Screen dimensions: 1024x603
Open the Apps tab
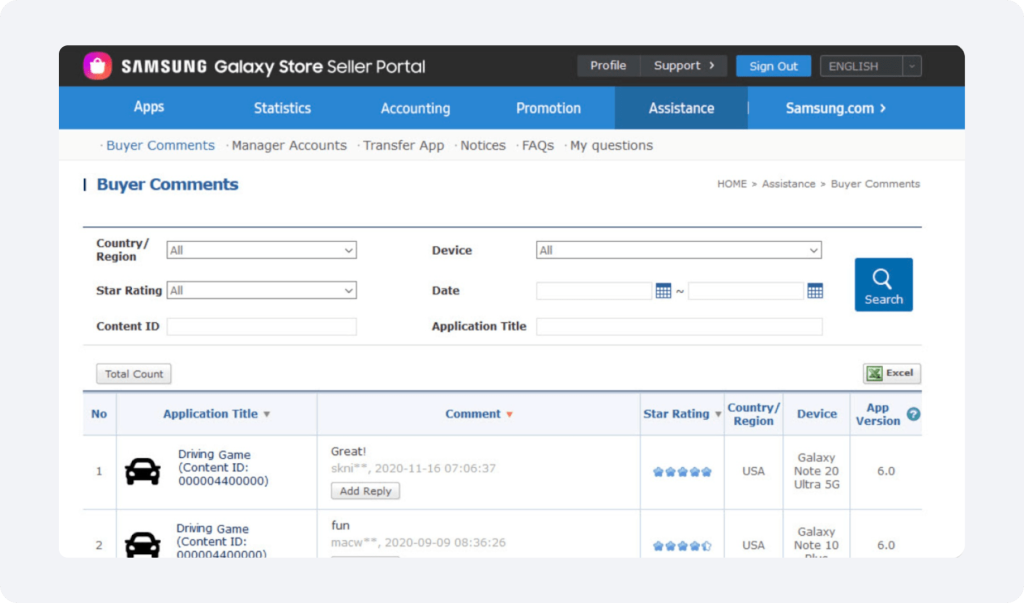click(149, 107)
